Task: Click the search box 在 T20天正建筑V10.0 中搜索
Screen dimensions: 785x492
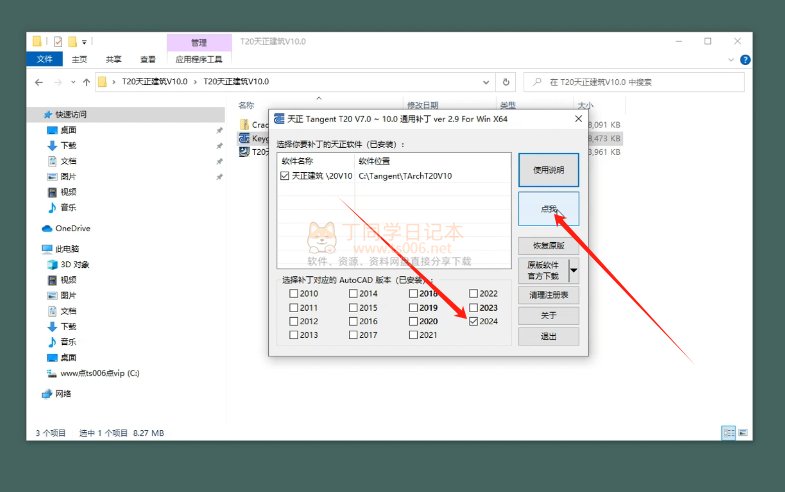Action: (634, 82)
